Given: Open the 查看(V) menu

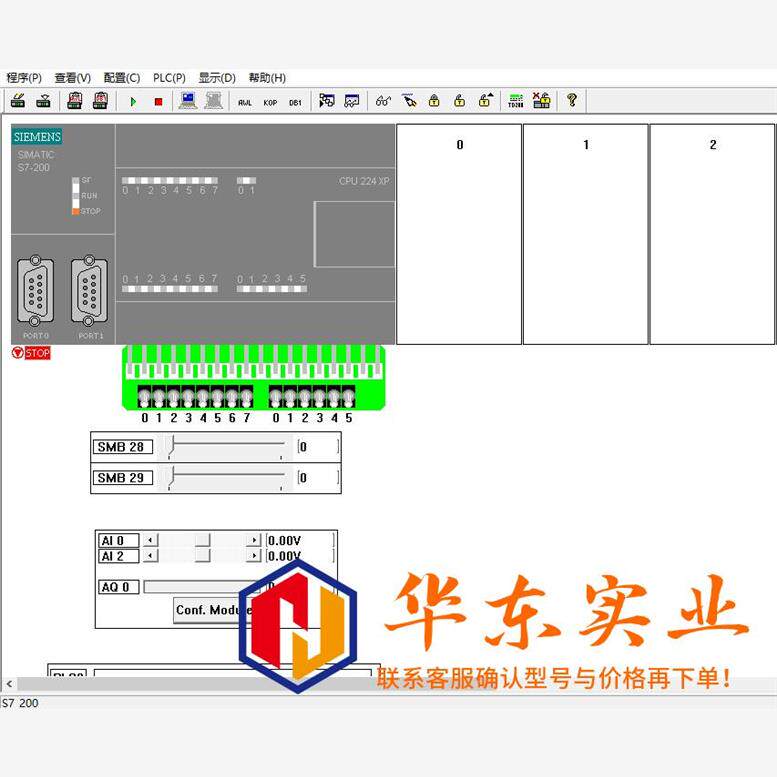Looking at the screenshot, I should point(72,78).
